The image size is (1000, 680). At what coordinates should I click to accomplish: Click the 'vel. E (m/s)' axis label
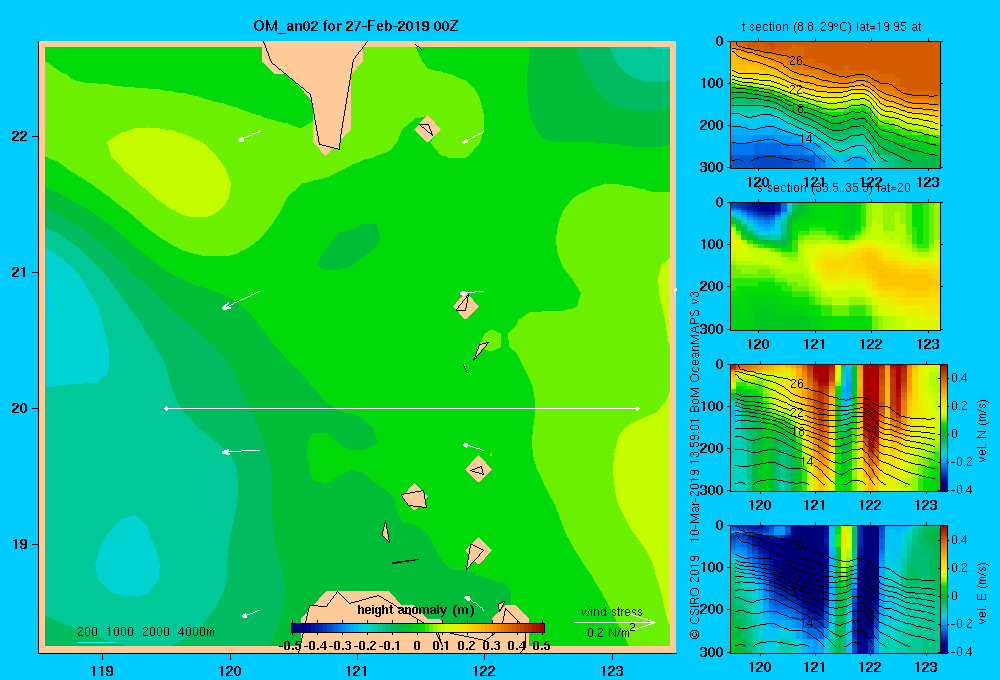coord(982,593)
